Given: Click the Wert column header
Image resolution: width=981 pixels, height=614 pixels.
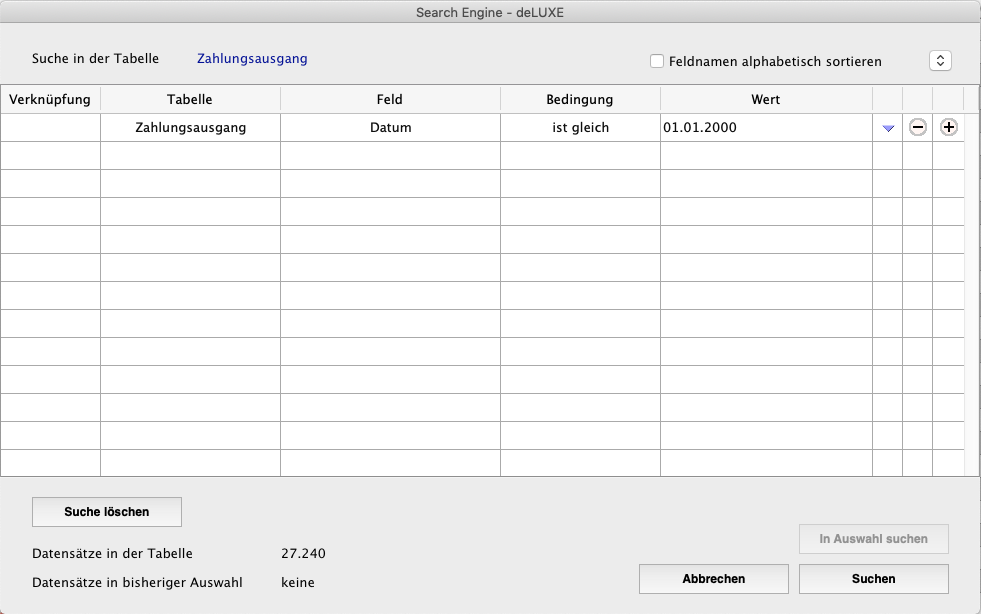Looking at the screenshot, I should pyautogui.click(x=765, y=100).
